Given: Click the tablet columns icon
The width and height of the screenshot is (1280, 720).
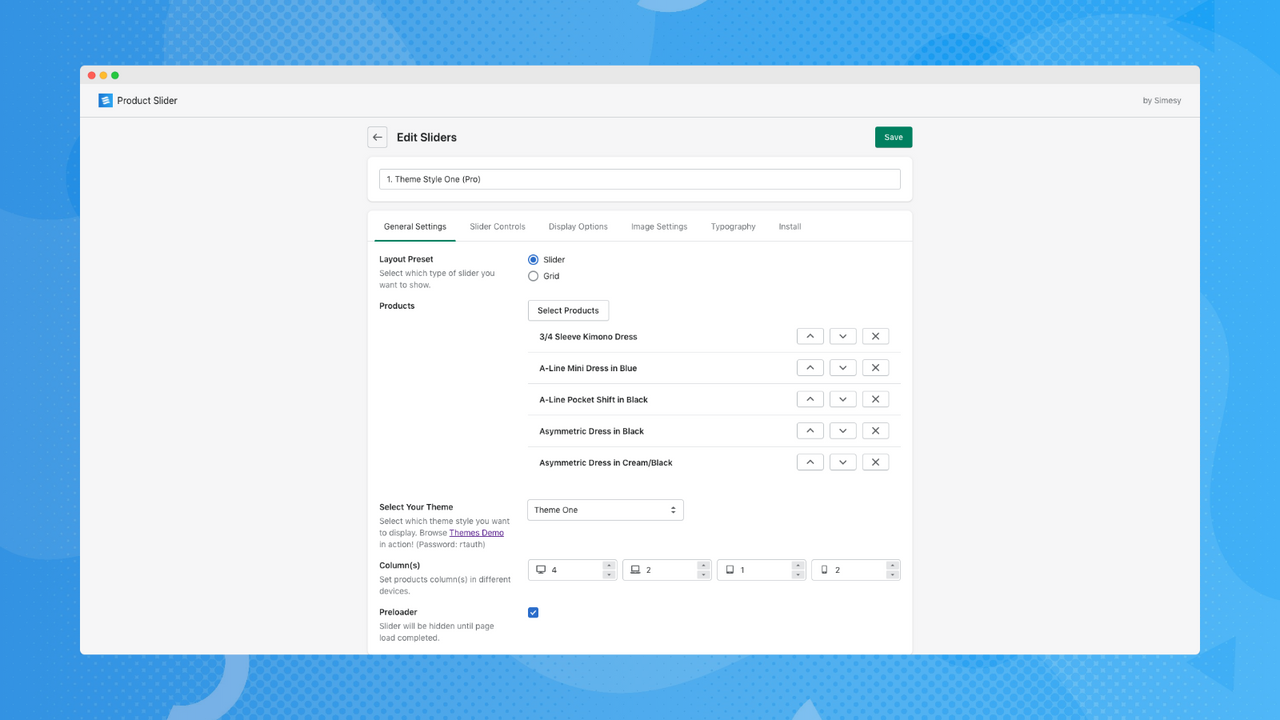Looking at the screenshot, I should point(729,569).
